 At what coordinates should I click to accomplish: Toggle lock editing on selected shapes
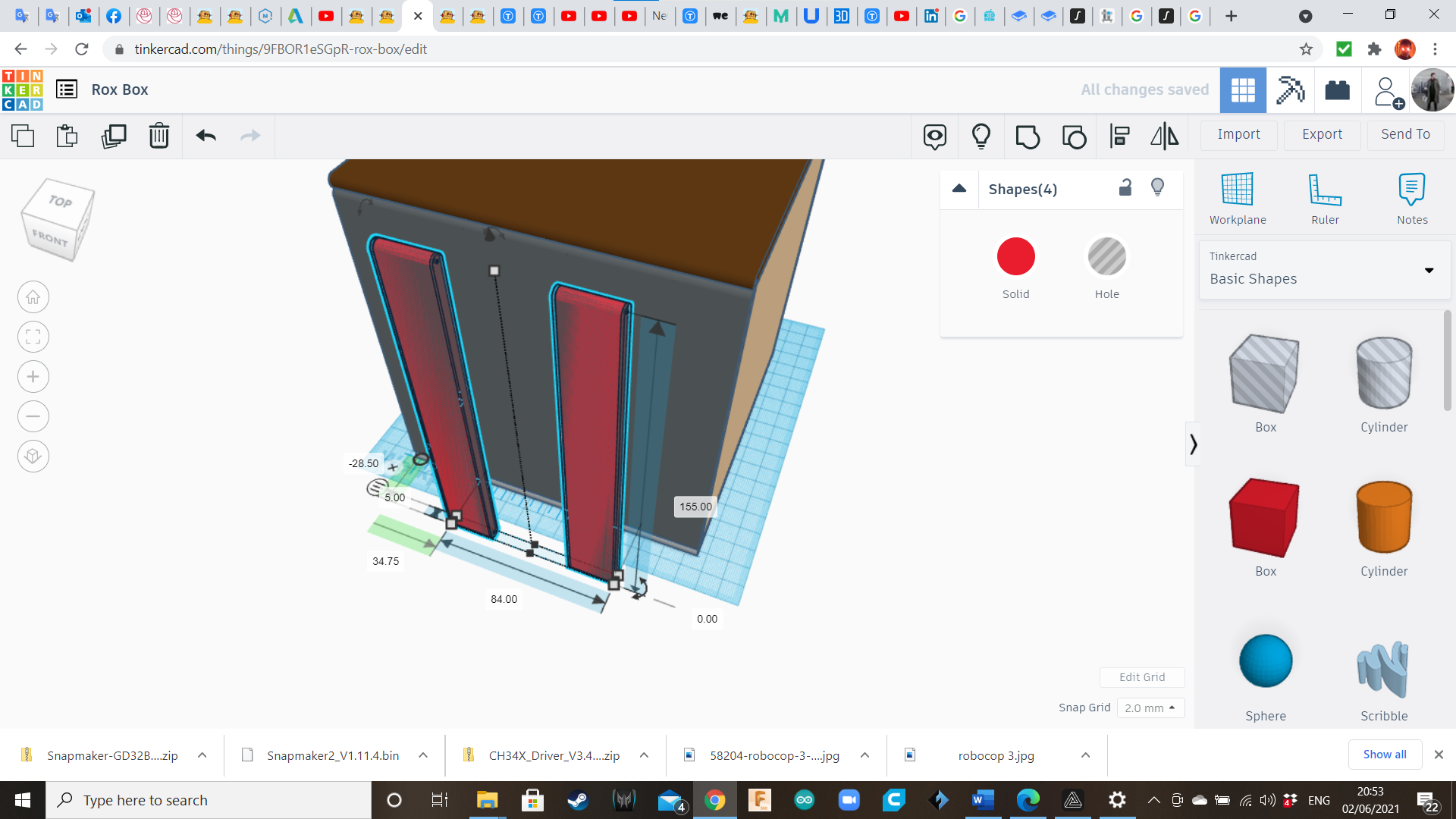pyautogui.click(x=1125, y=188)
